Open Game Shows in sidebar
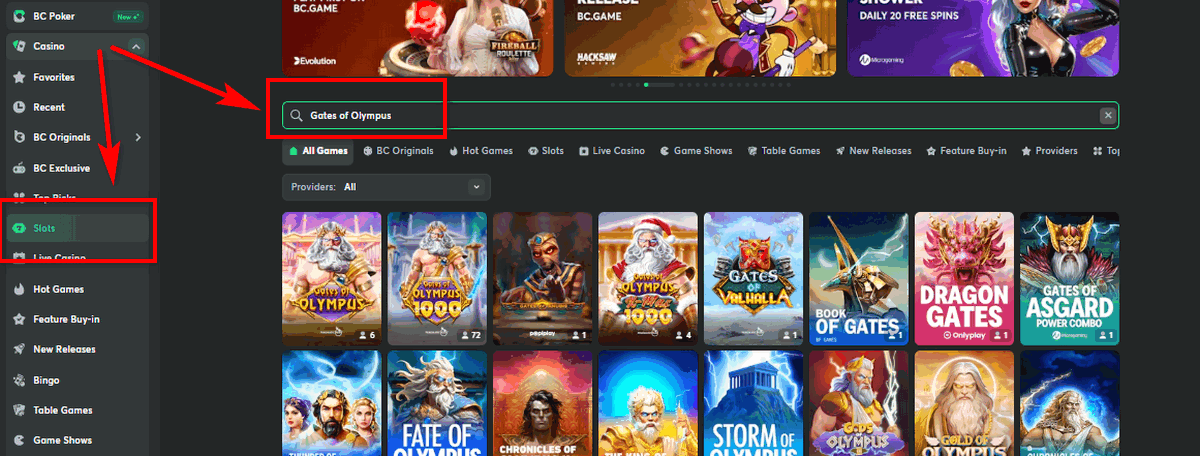The height and width of the screenshot is (456, 1200). (76, 440)
